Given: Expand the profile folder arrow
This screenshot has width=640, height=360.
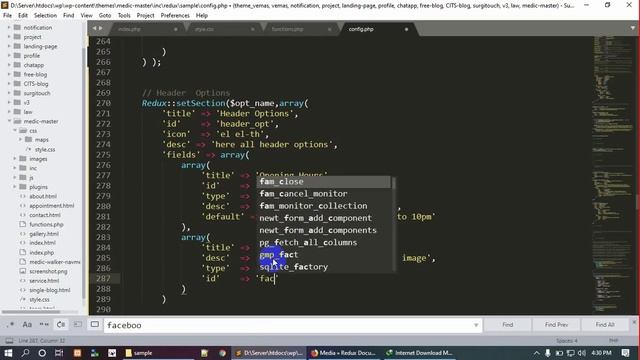Looking at the screenshot, I should [x=9, y=56].
